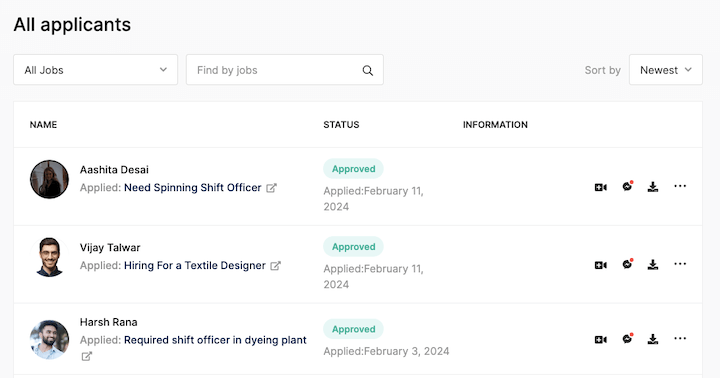Screen dimensions: 720x378
Task: Click Approved badge for Vijay Talwar
Action: (x=354, y=247)
